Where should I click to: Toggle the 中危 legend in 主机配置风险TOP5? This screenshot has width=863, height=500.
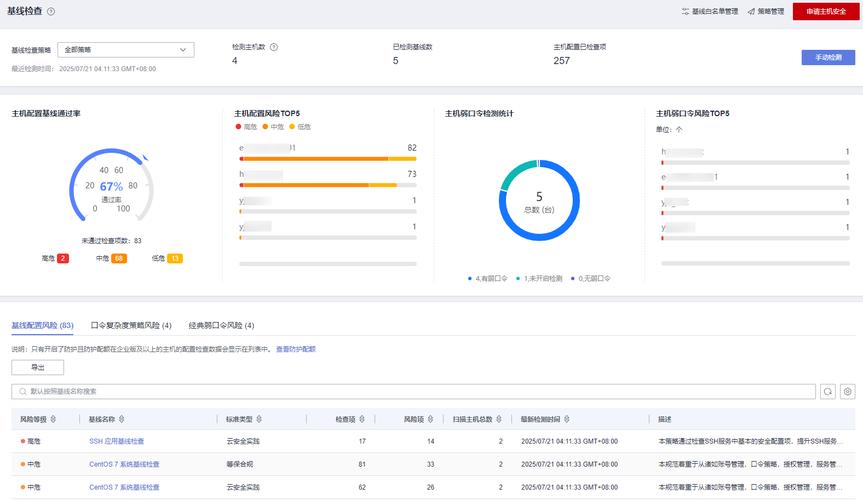pyautogui.click(x=273, y=127)
